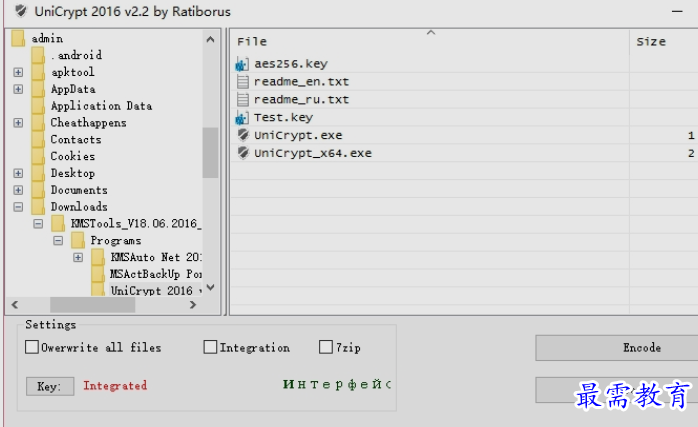Click the Desktop folder icon
The height and width of the screenshot is (427, 698).
point(38,173)
